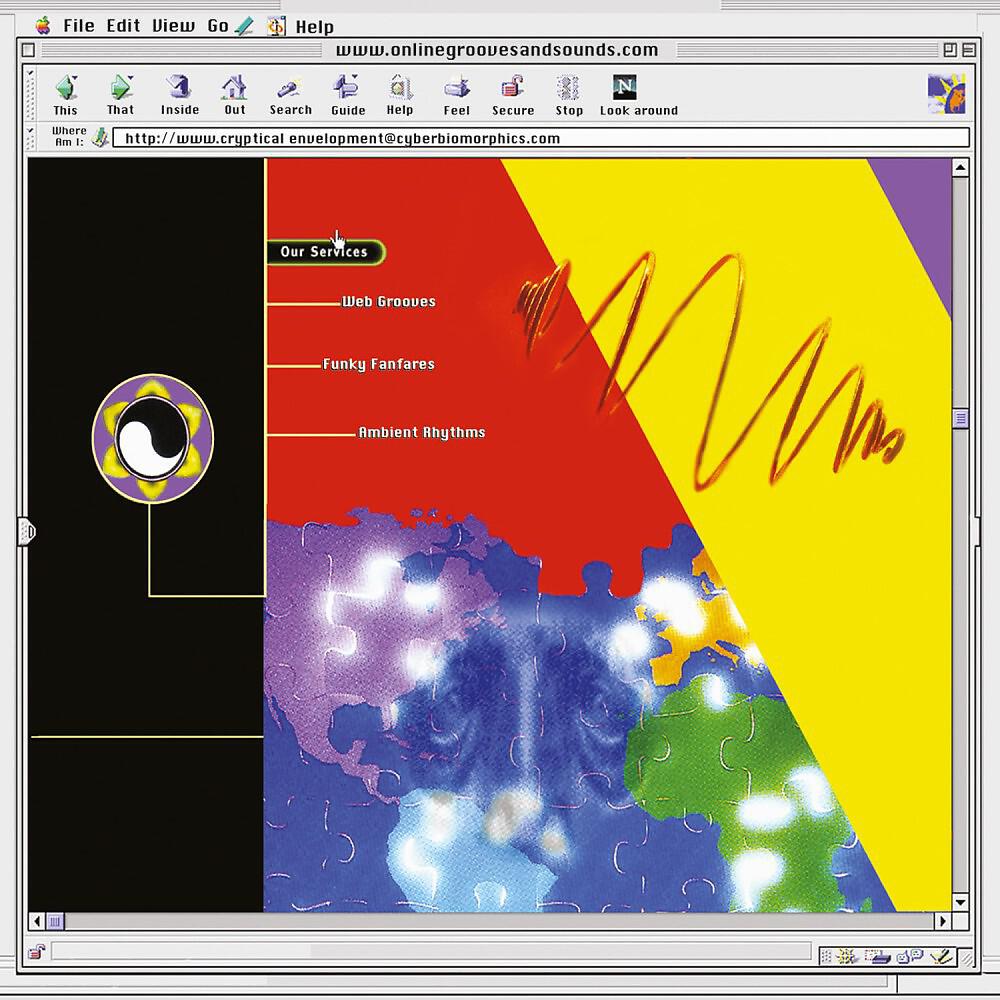The image size is (1000, 1000).
Task: Collapse the location toolbar via its grip
Action: click(31, 137)
